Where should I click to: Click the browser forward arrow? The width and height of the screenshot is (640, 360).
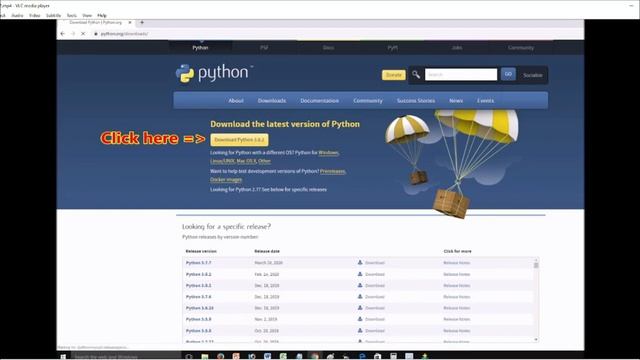point(73,33)
